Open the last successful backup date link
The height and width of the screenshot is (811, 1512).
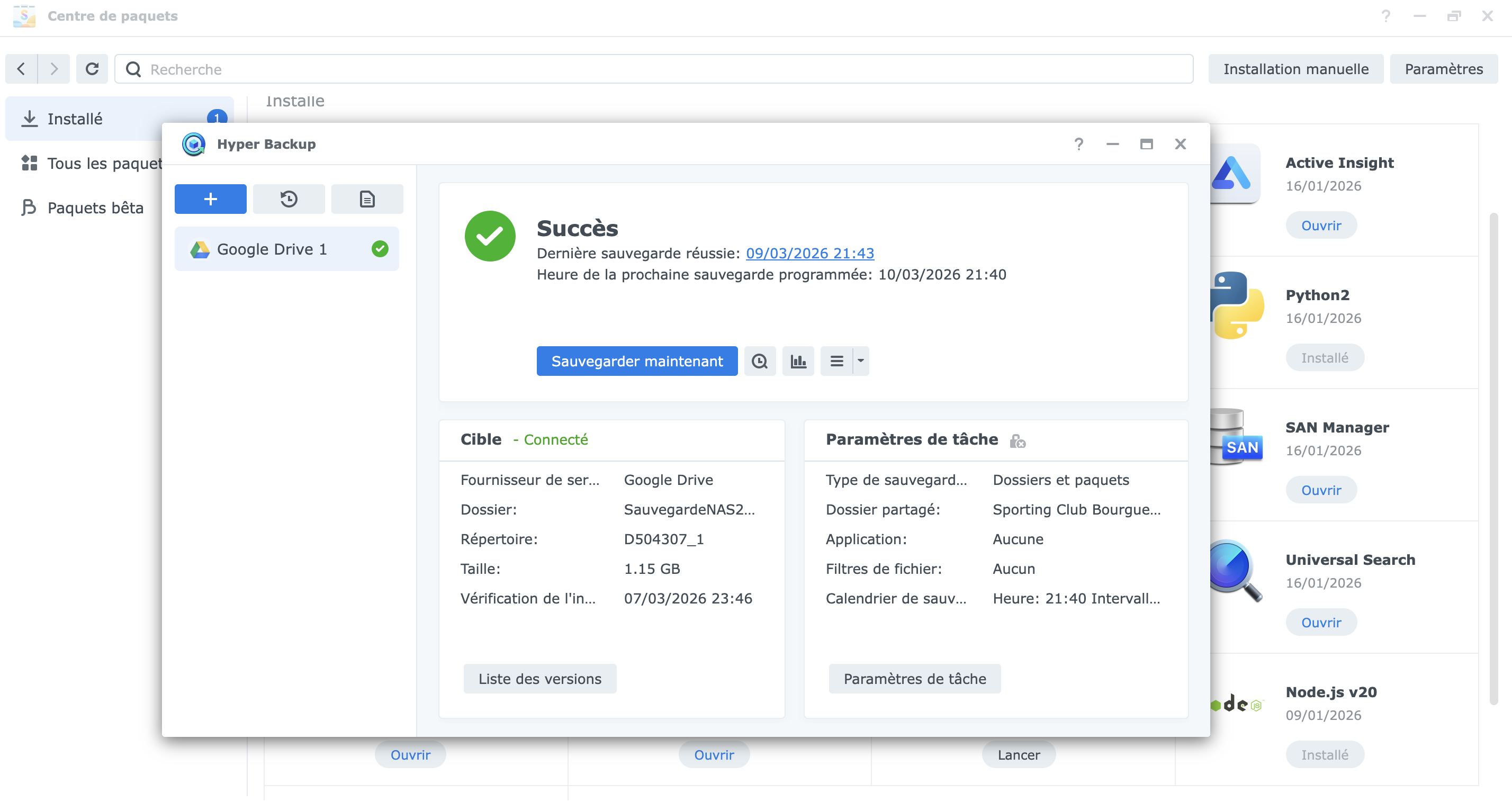(x=809, y=253)
